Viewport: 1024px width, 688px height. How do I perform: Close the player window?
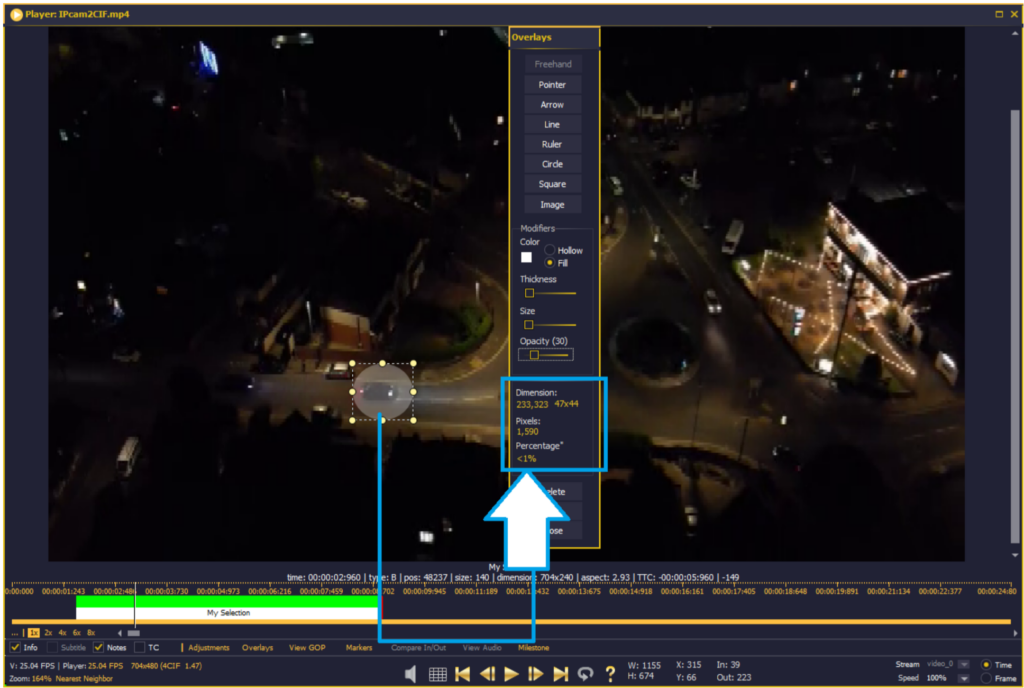pyautogui.click(x=1014, y=14)
